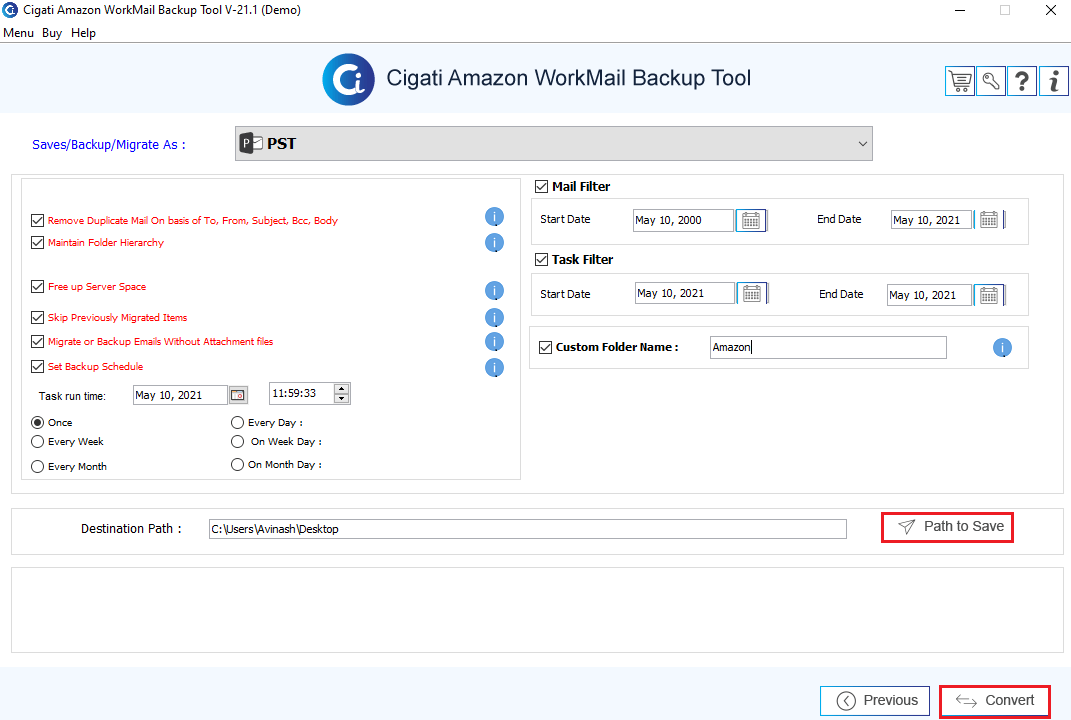Toggle Set Backup Schedule checkbox

pos(38,366)
